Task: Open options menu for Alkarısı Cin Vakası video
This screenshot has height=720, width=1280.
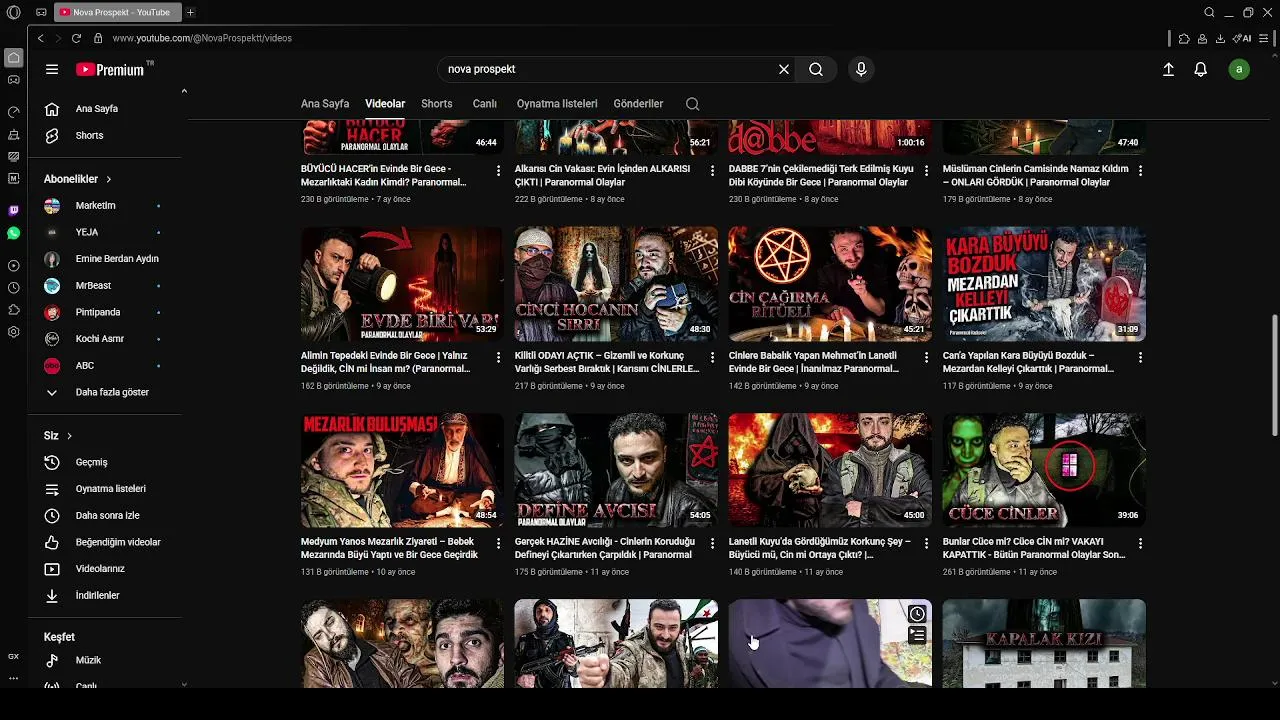Action: [x=712, y=171]
